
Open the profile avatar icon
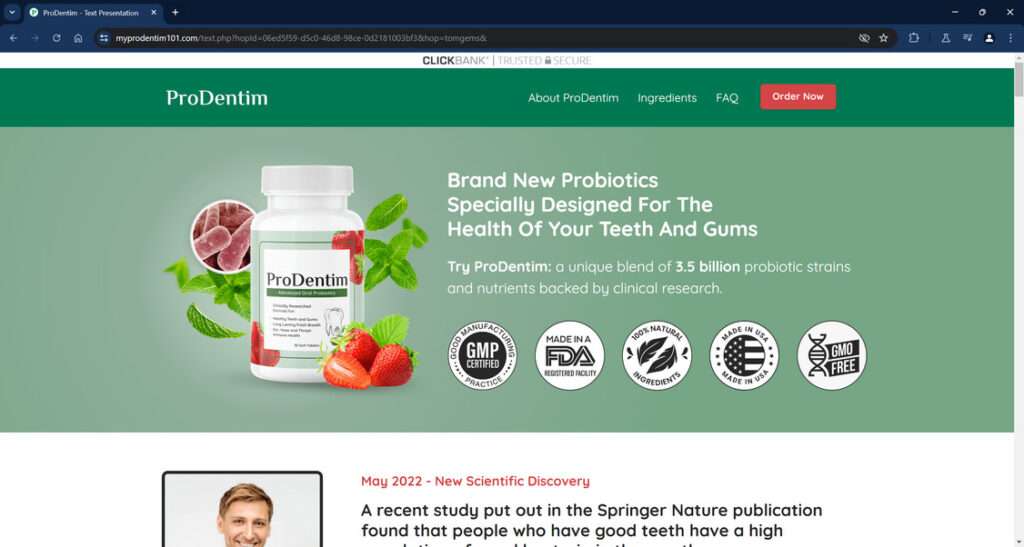989,38
